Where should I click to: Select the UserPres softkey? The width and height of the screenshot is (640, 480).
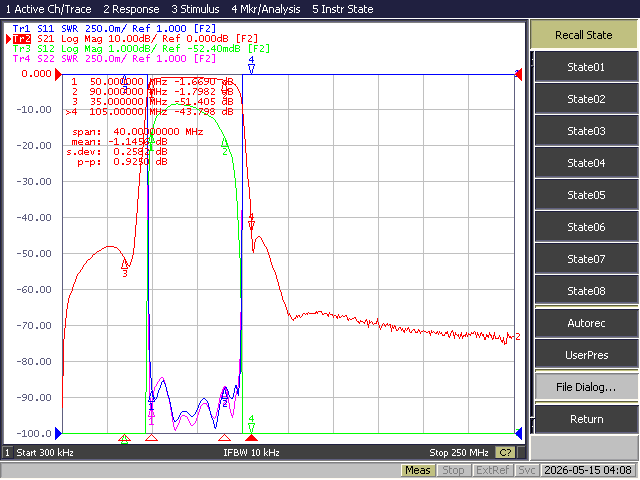[x=586, y=355]
